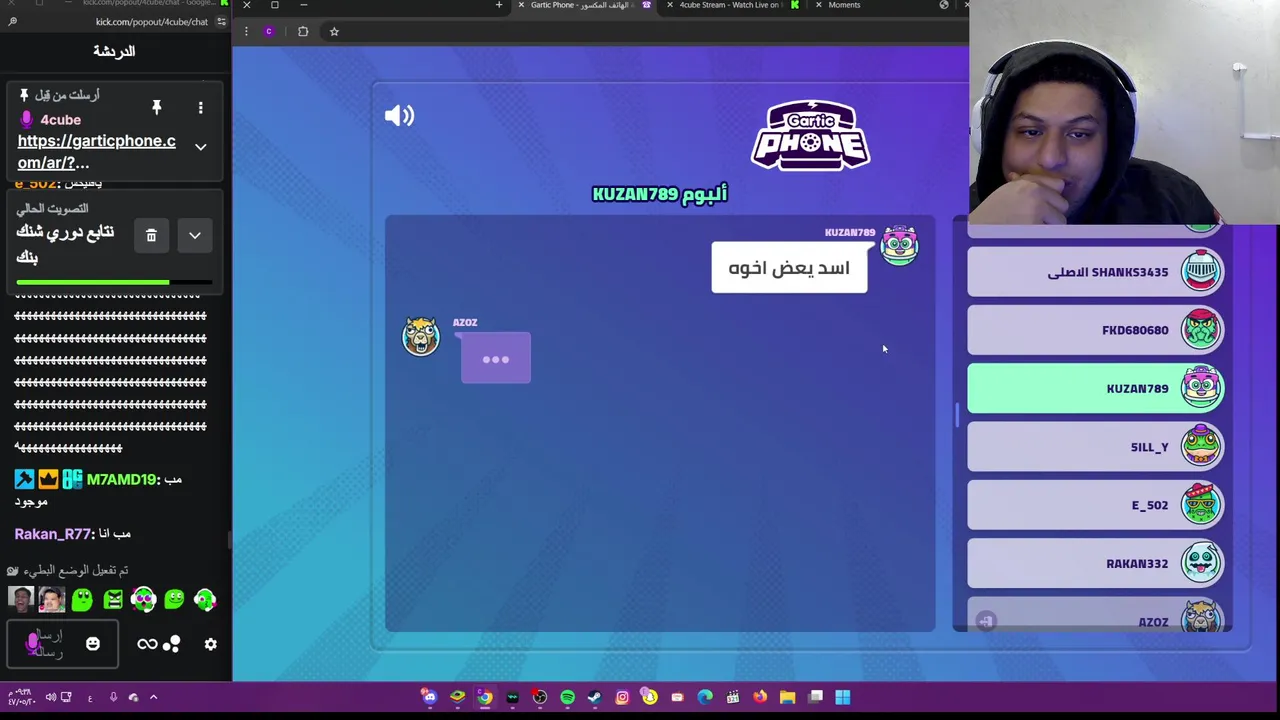Open Firefox from the taskbar
Viewport: 1280px width, 720px height.
pos(760,697)
